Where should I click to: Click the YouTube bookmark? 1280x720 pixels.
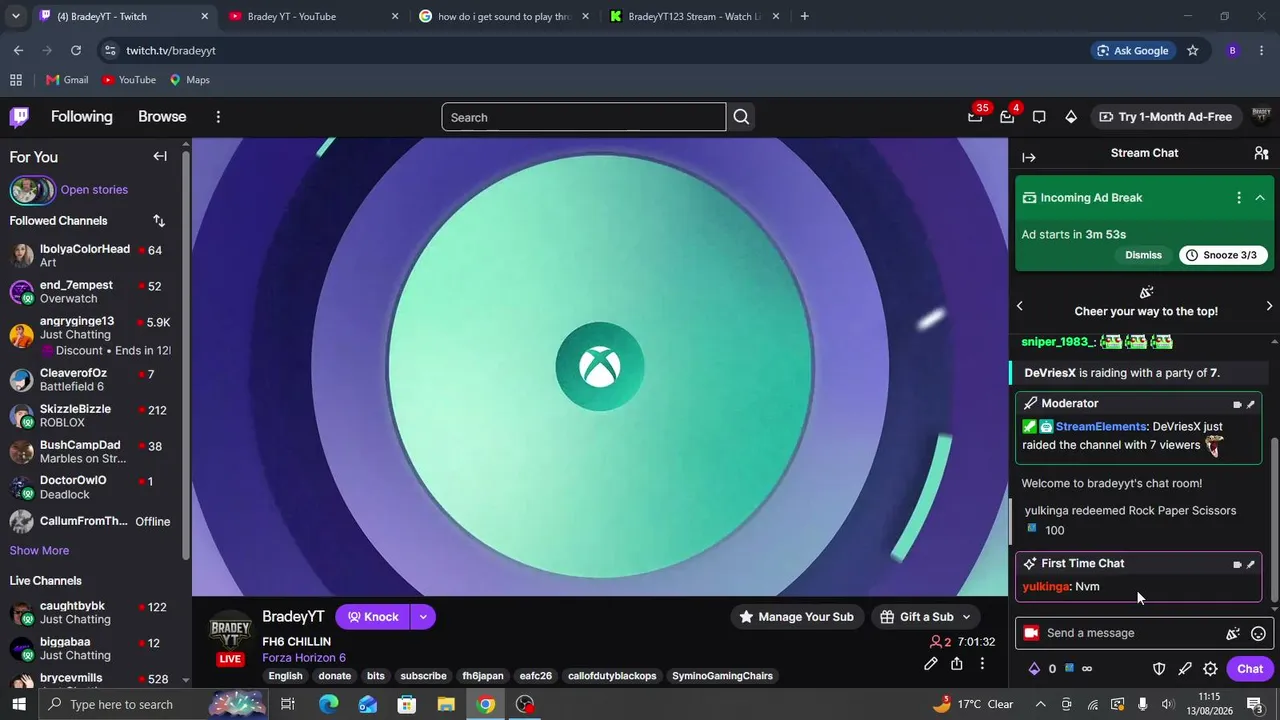coord(129,80)
